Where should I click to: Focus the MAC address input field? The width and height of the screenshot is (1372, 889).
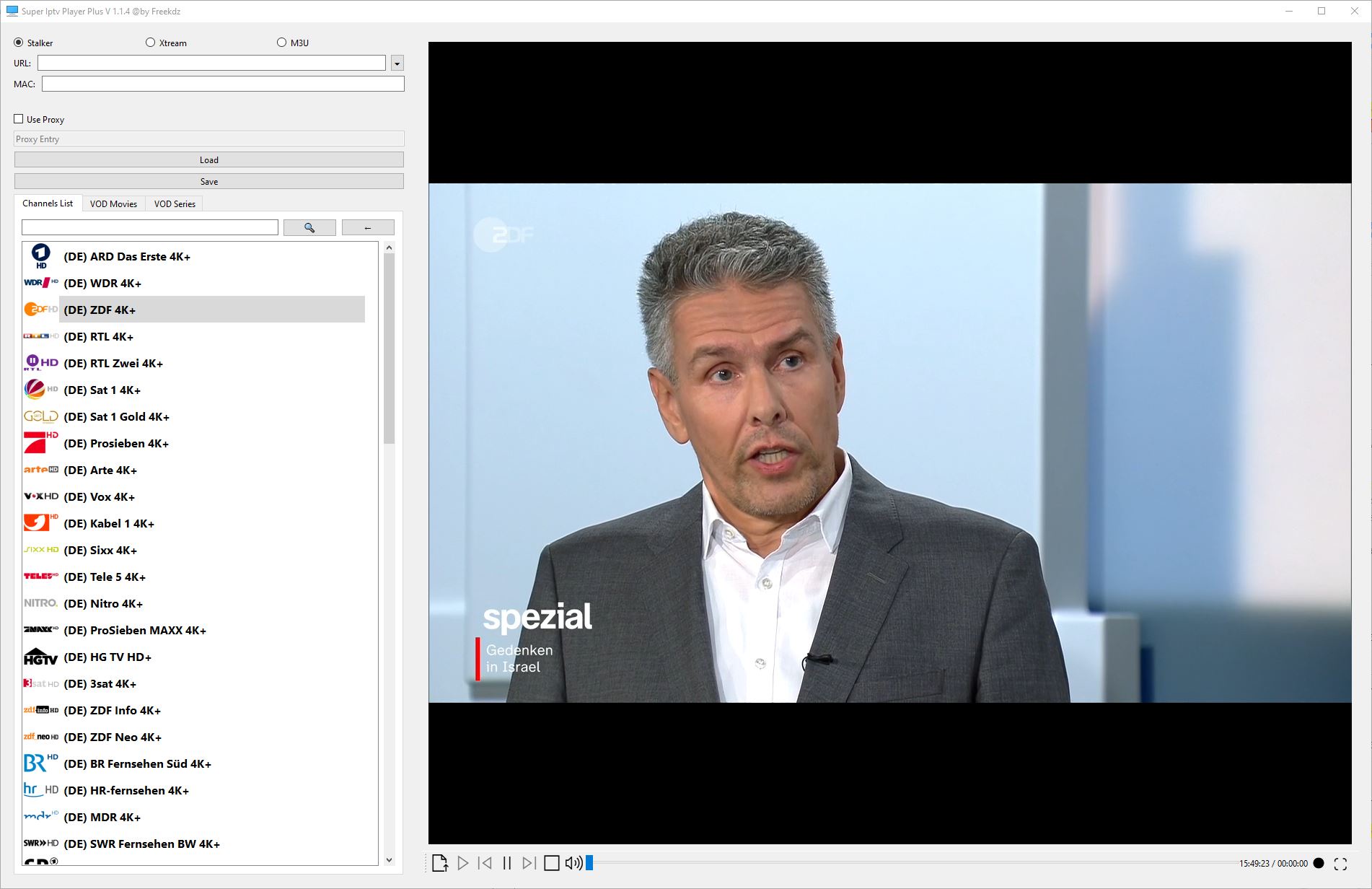tap(223, 84)
